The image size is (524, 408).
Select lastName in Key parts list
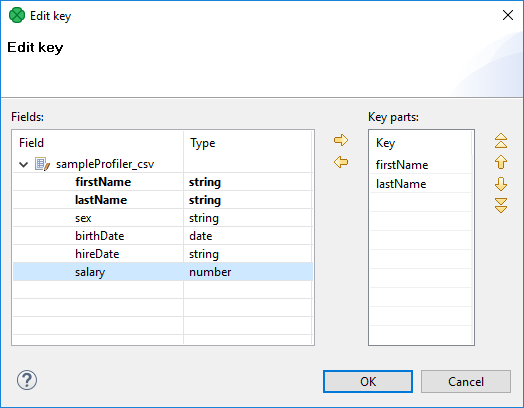421,184
